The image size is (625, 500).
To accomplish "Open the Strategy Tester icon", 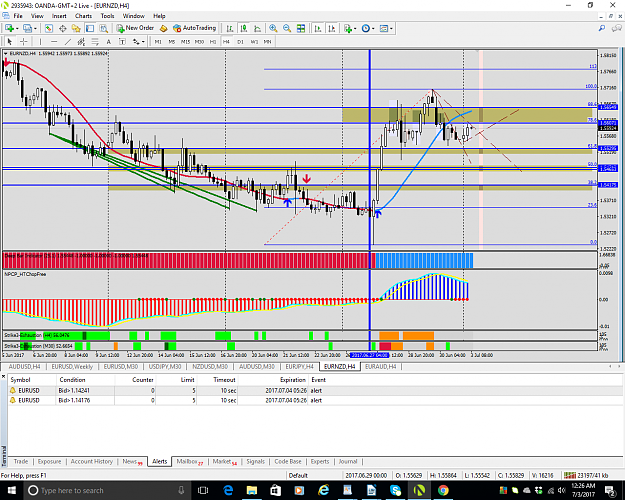I will pos(104,28).
